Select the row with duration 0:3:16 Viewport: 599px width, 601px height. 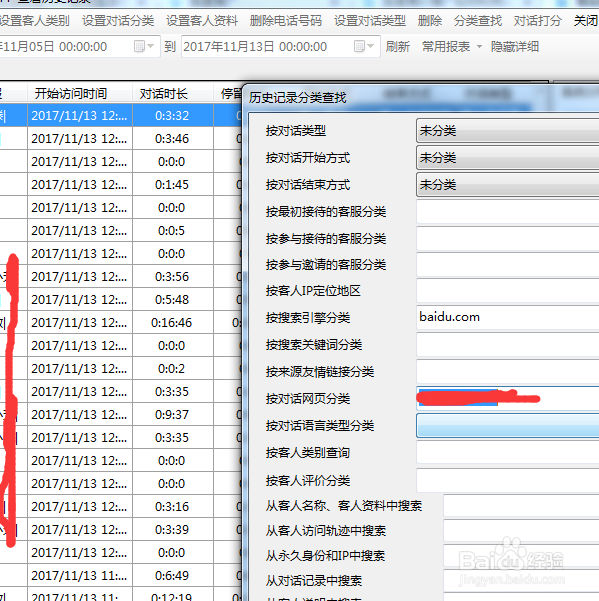tap(121, 506)
